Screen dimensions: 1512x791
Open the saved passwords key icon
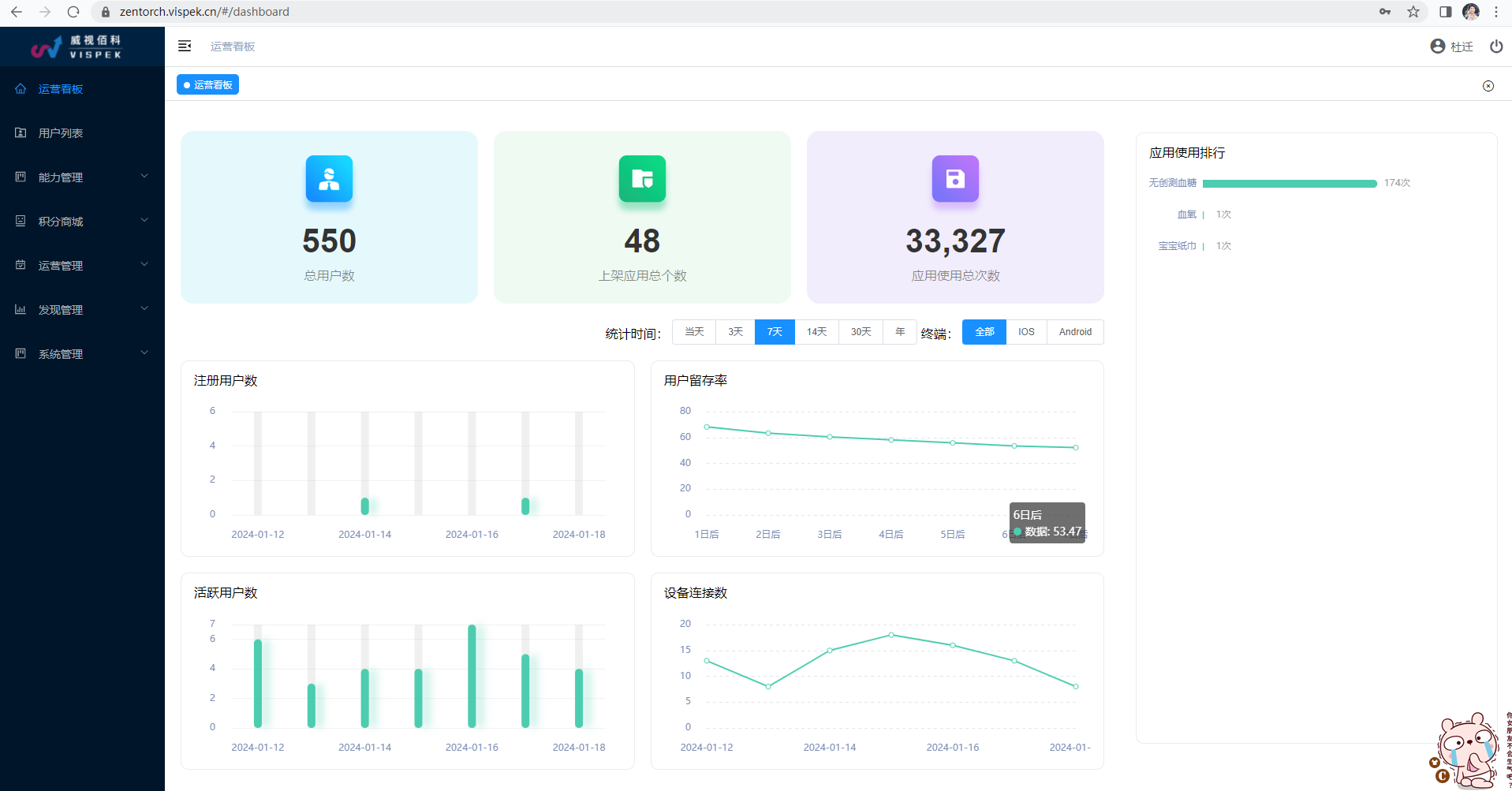[x=1385, y=12]
